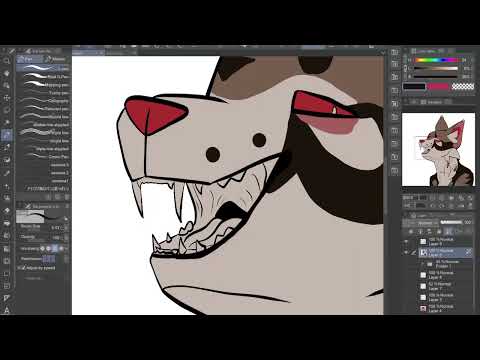This screenshot has width=480, height=360.
Task: Expand brush preview side arrow
Action: click(66, 219)
